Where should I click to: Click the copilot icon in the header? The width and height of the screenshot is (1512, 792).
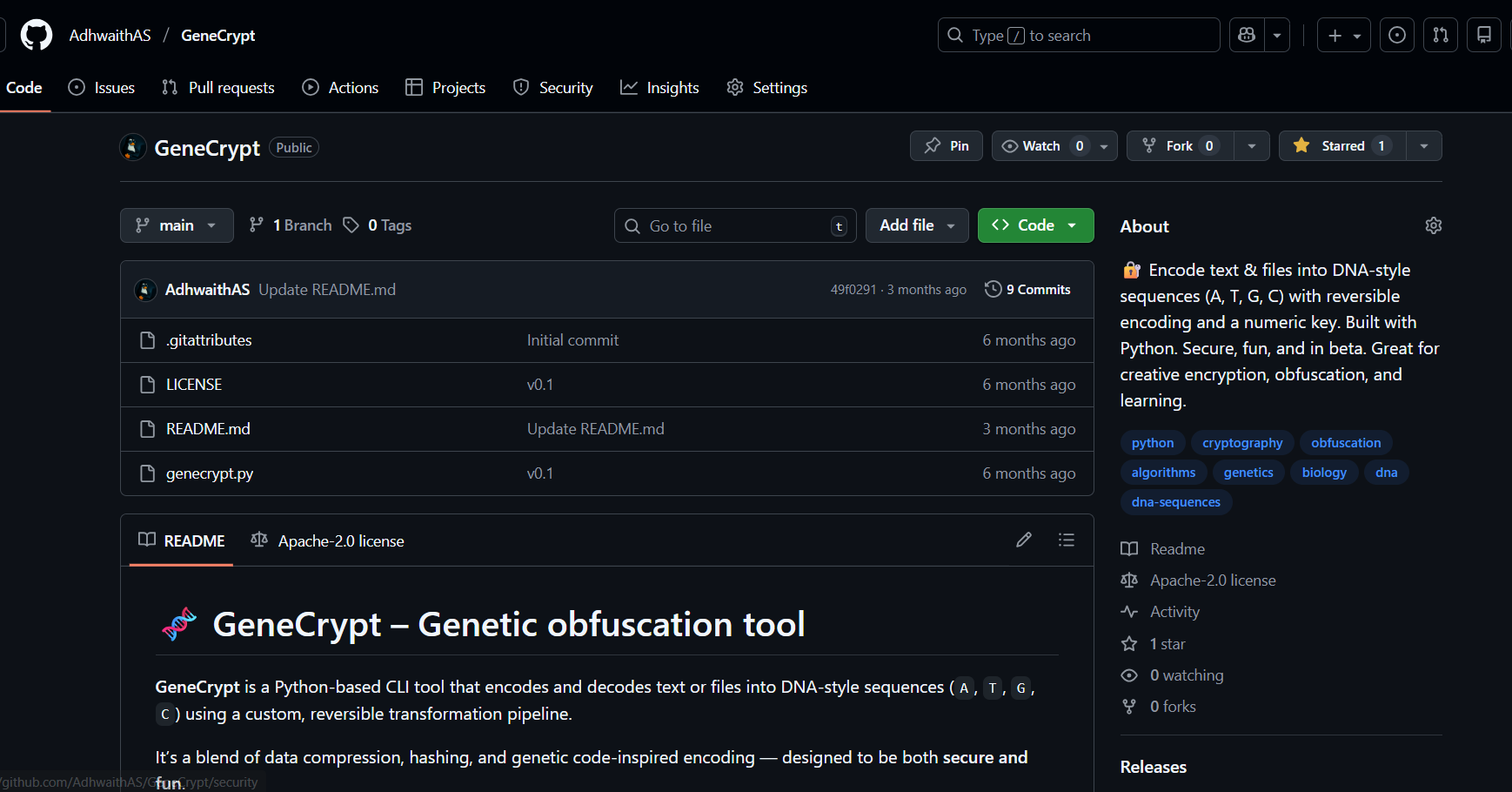[1246, 35]
